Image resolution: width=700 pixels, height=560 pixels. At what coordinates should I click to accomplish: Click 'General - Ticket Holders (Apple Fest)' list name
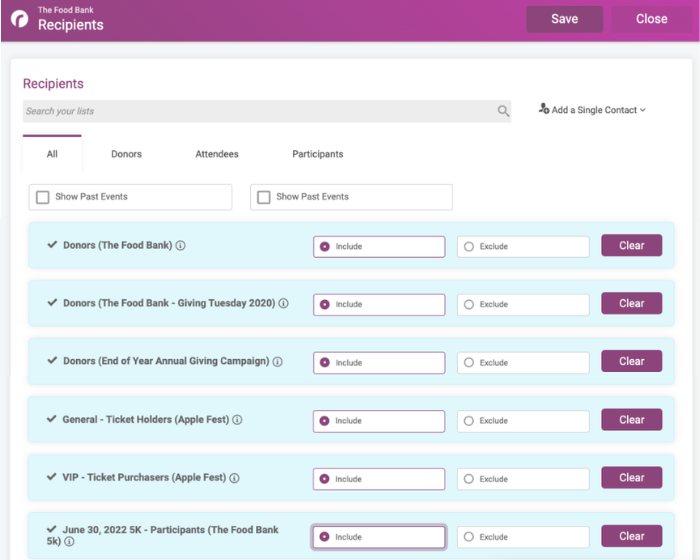146,419
